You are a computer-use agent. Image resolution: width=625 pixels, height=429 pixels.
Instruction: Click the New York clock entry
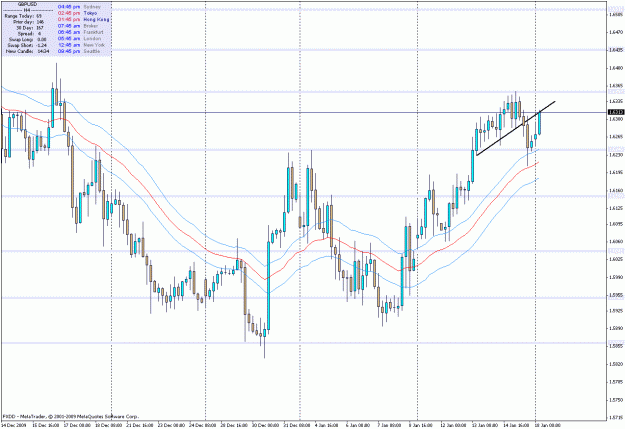[x=81, y=45]
